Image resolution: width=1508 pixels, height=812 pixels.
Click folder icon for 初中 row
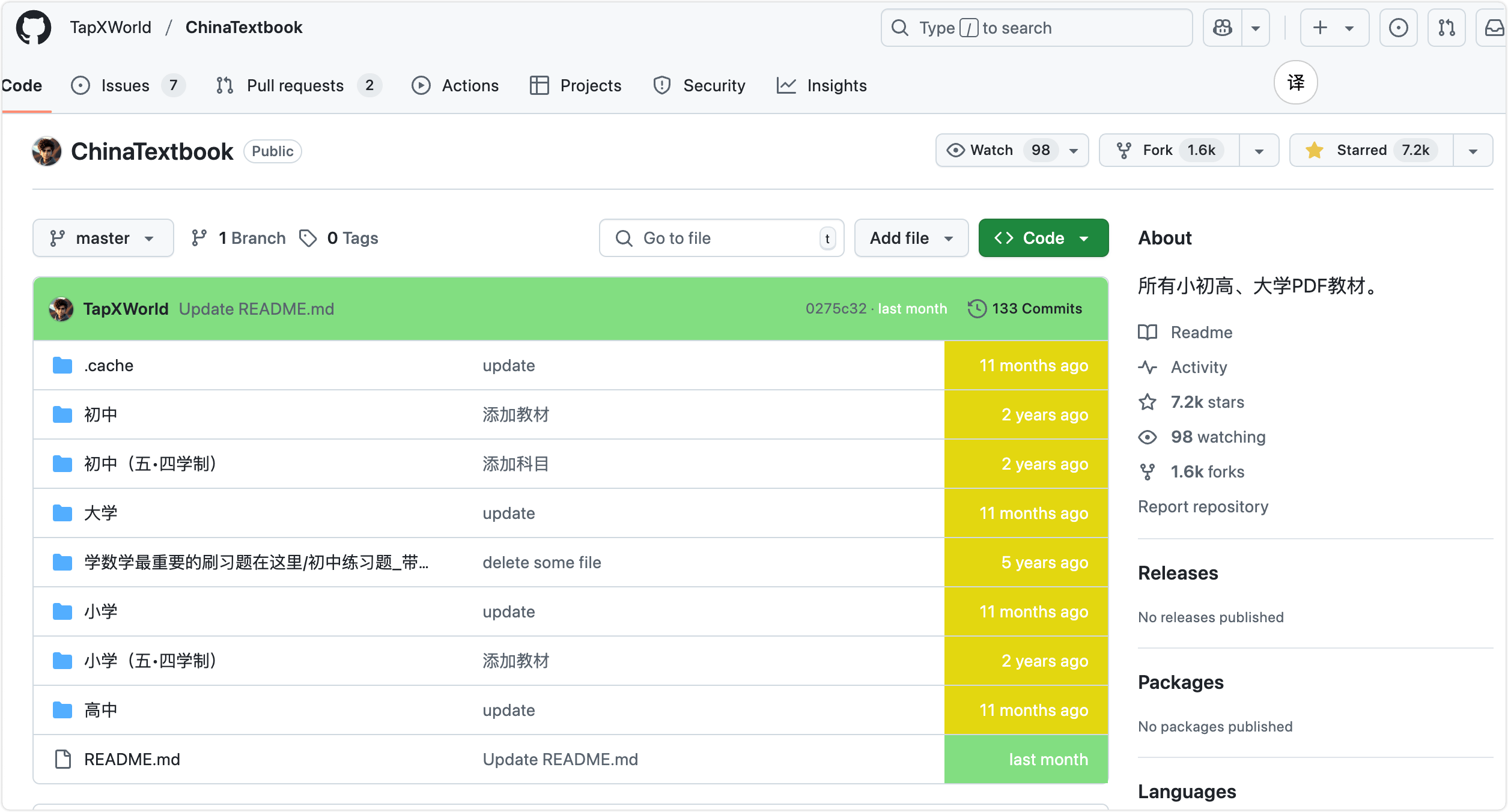tap(62, 414)
